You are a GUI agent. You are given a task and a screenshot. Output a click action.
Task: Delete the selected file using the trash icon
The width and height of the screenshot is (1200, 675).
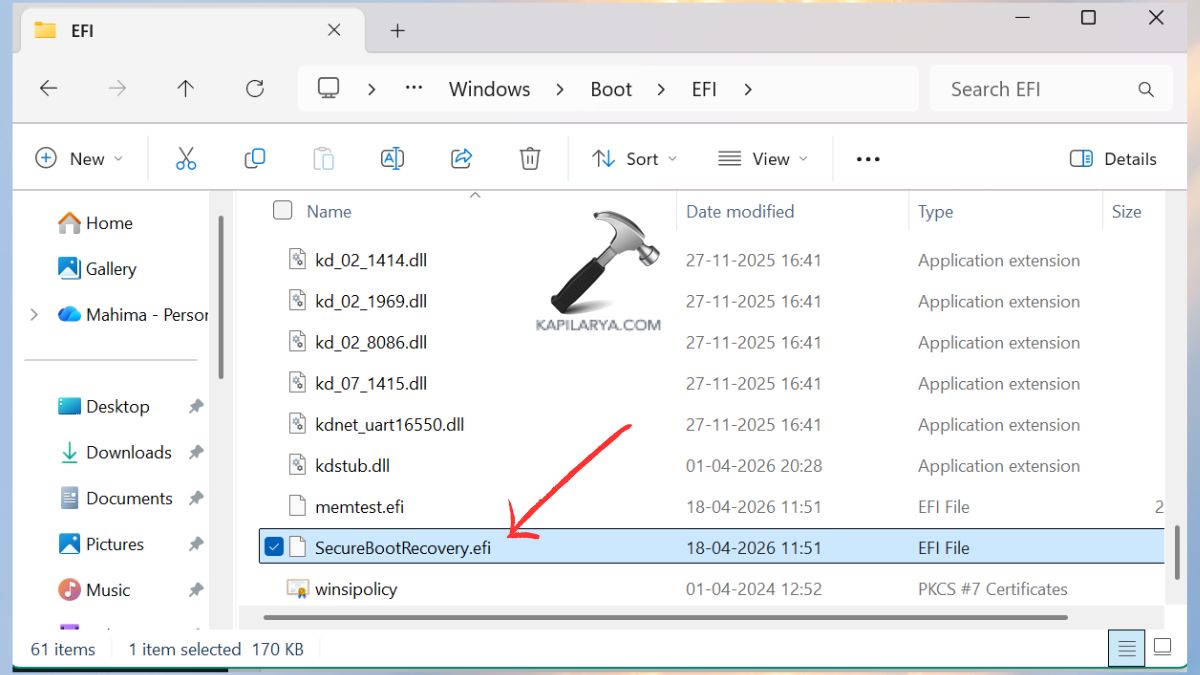pyautogui.click(x=529, y=158)
